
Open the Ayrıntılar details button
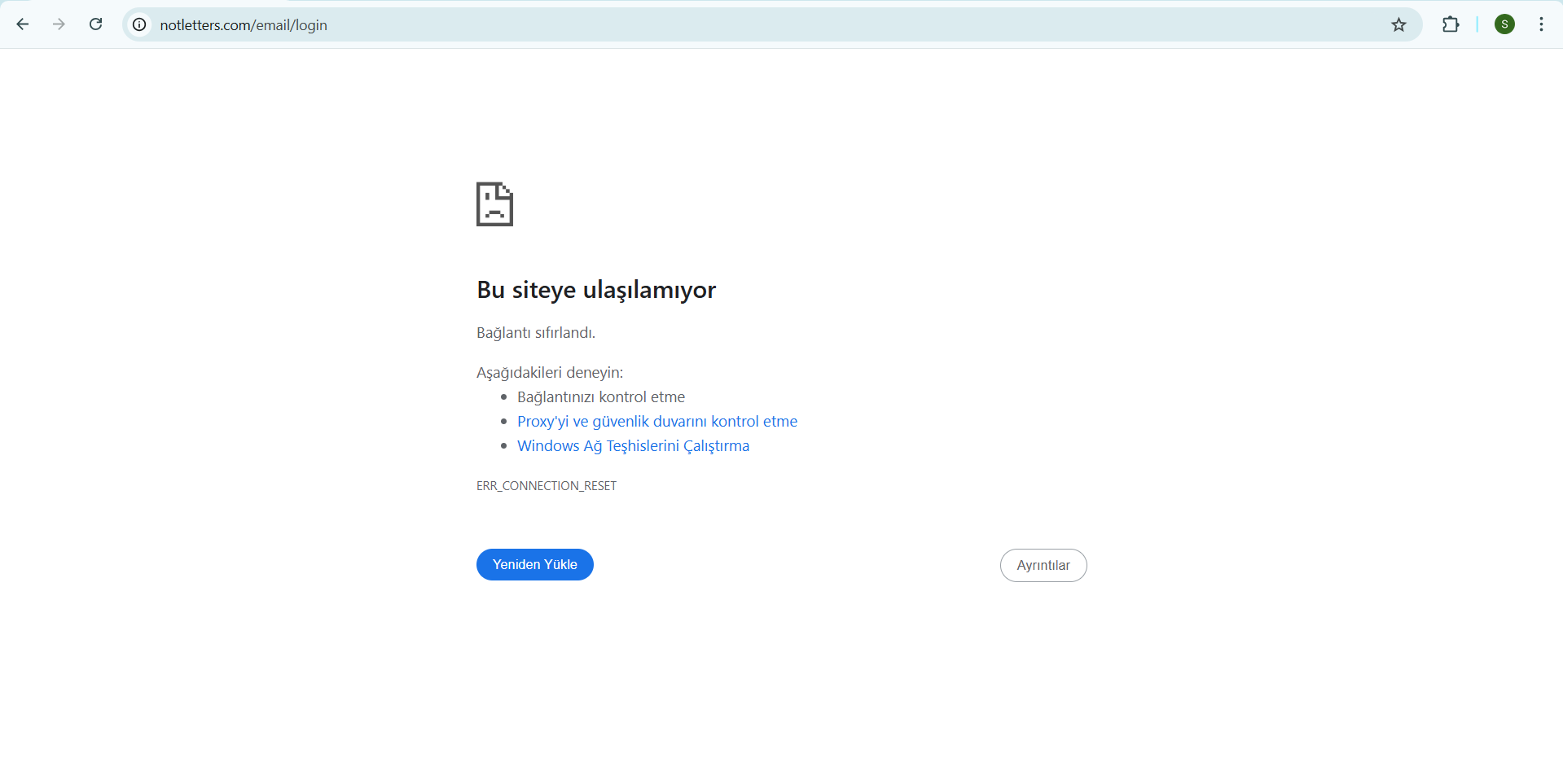(1043, 565)
